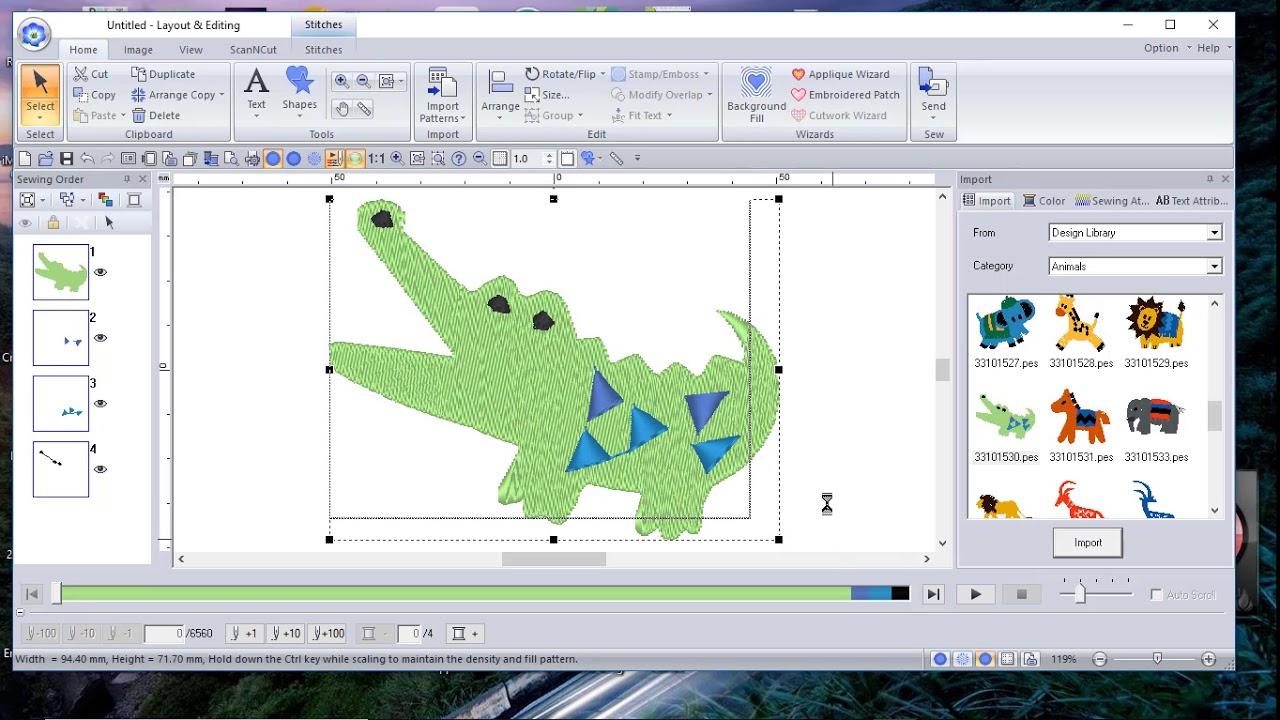1280x720 pixels.
Task: Click the Pan hand tool icon
Action: pos(342,109)
